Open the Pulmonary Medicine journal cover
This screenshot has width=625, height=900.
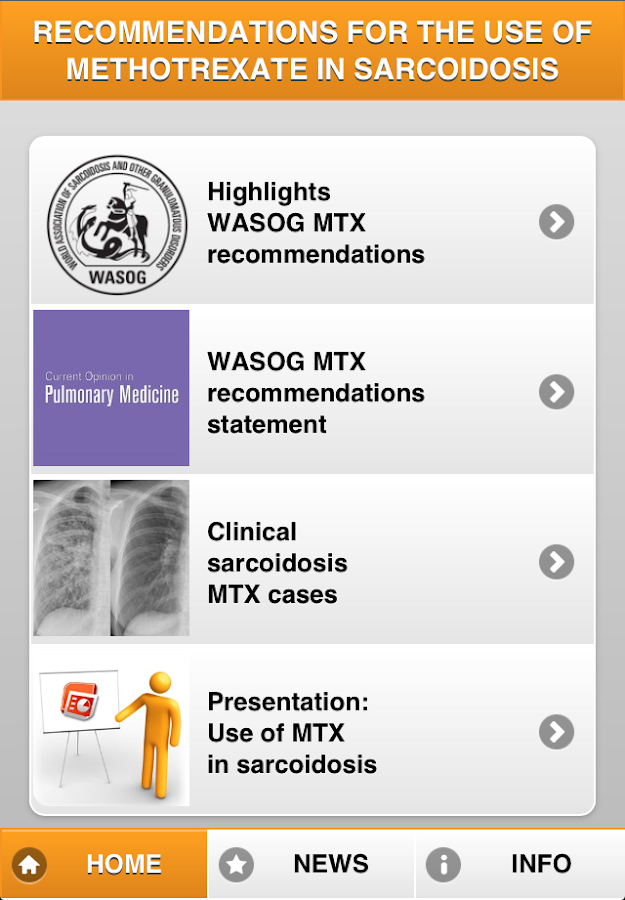click(x=111, y=388)
